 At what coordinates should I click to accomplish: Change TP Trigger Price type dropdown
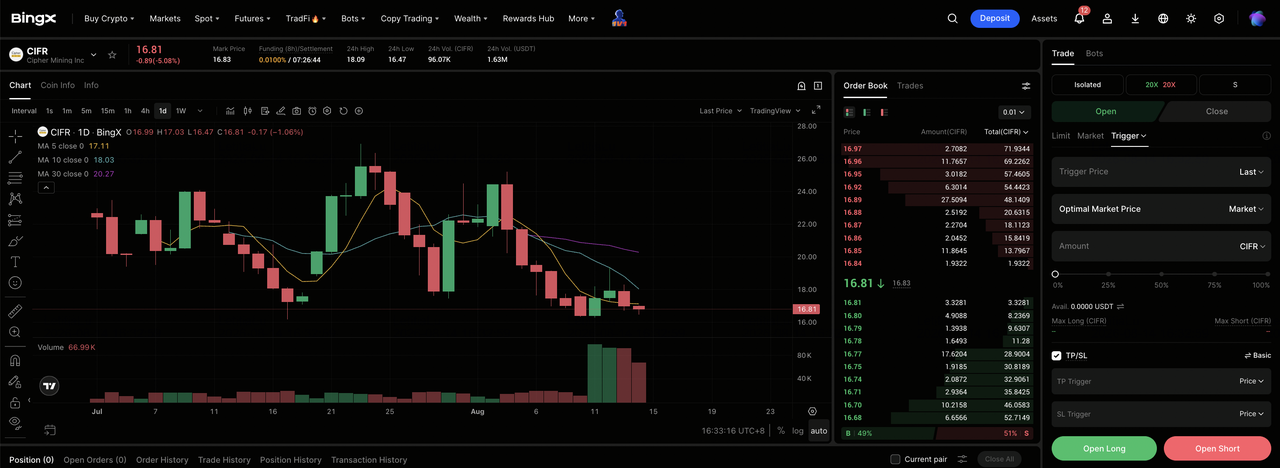(x=1252, y=381)
